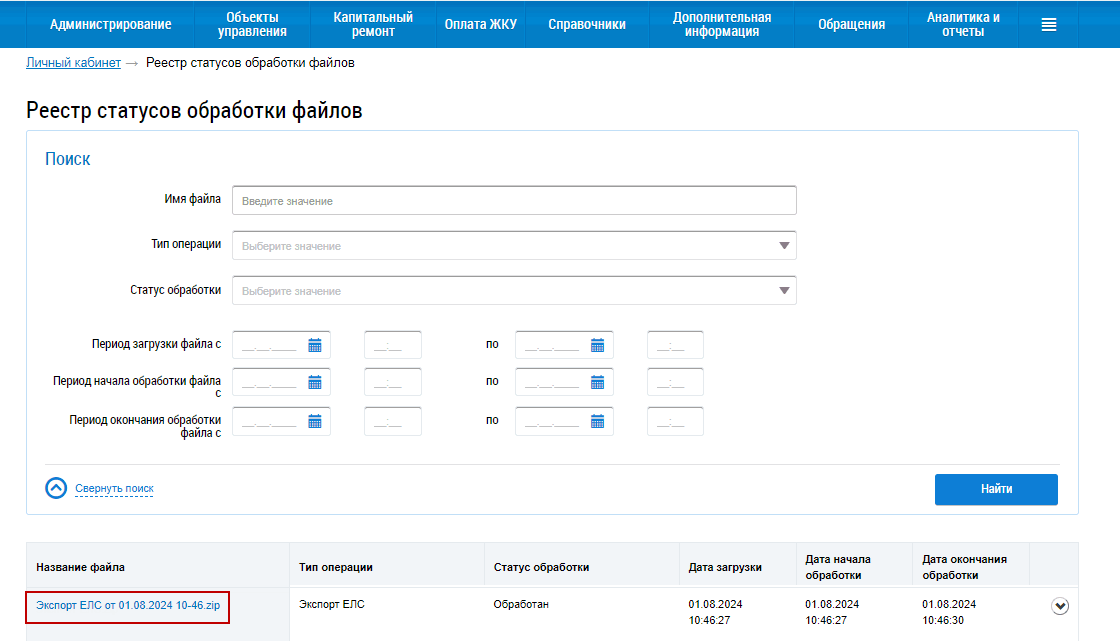This screenshot has height=641, width=1120.
Task: Open the Капитальный ремонт menu
Action: point(373,24)
